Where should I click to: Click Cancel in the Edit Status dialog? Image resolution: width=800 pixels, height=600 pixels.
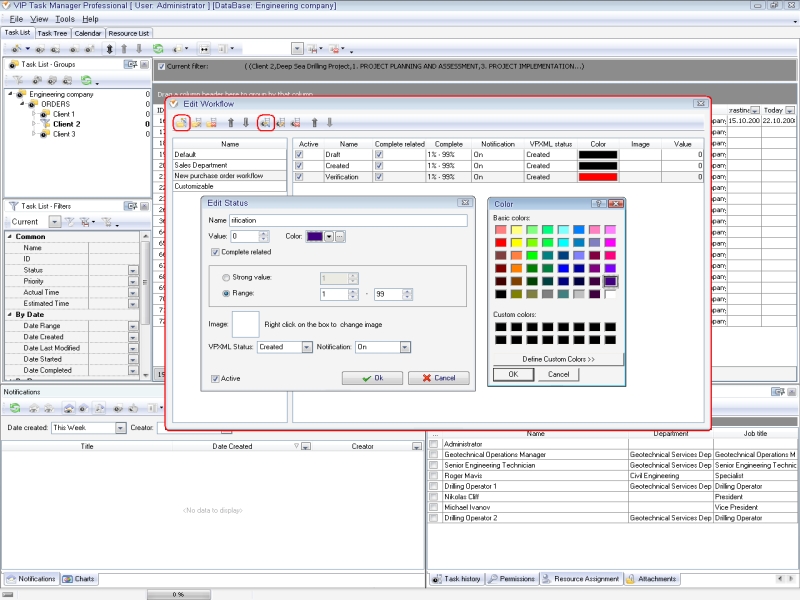click(438, 378)
